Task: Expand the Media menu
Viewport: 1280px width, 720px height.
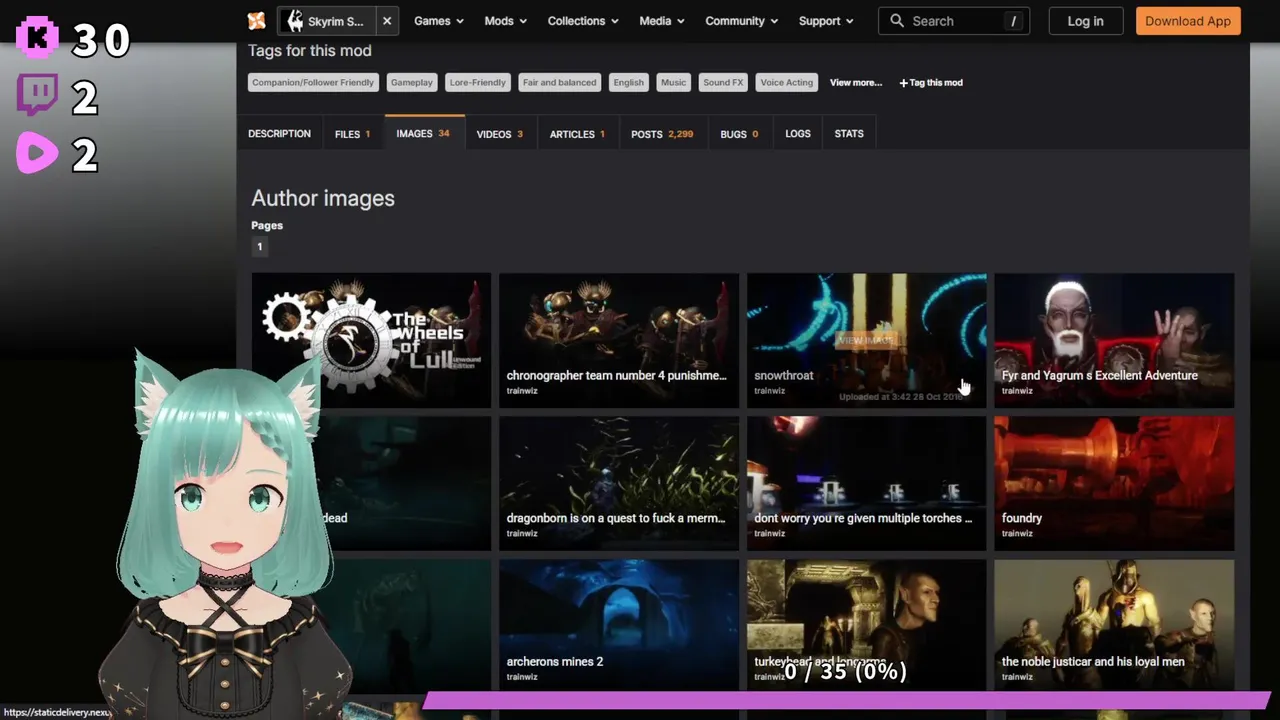Action: 662,21
